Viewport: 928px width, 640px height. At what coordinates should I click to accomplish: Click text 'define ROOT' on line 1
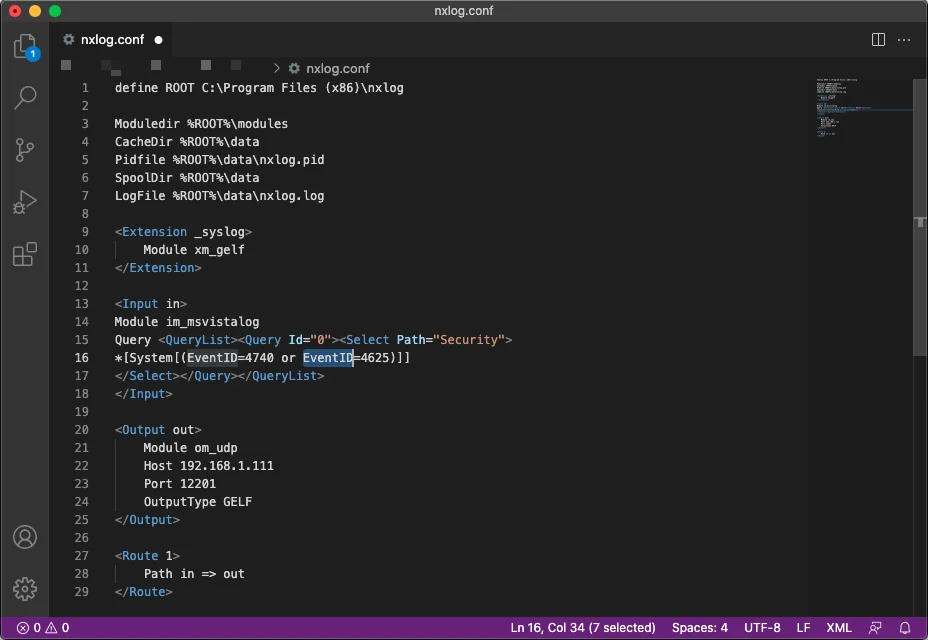[x=154, y=88]
